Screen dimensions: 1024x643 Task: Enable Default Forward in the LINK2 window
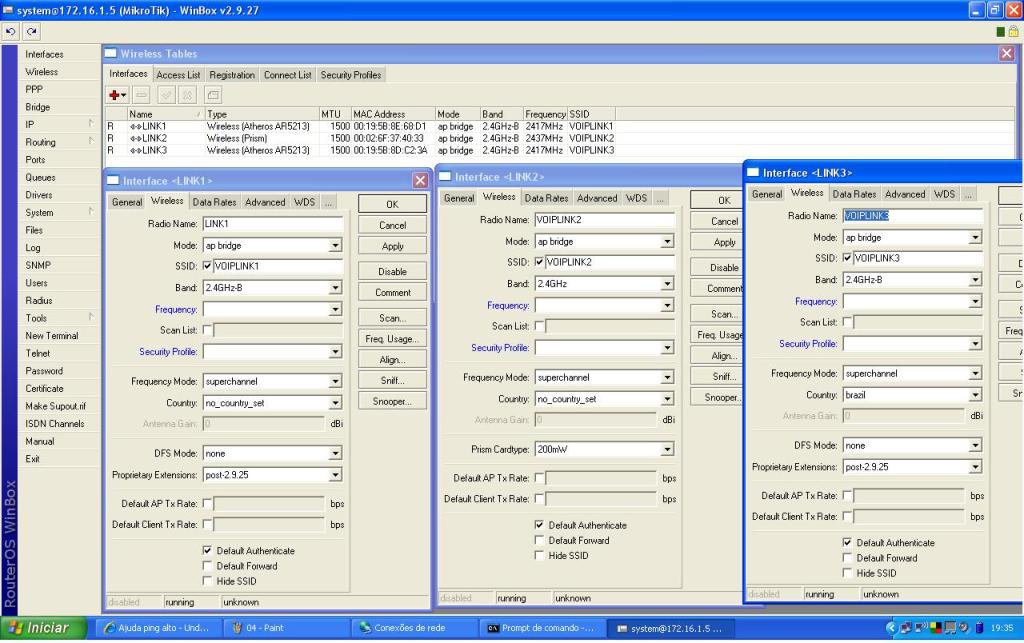pyautogui.click(x=539, y=541)
